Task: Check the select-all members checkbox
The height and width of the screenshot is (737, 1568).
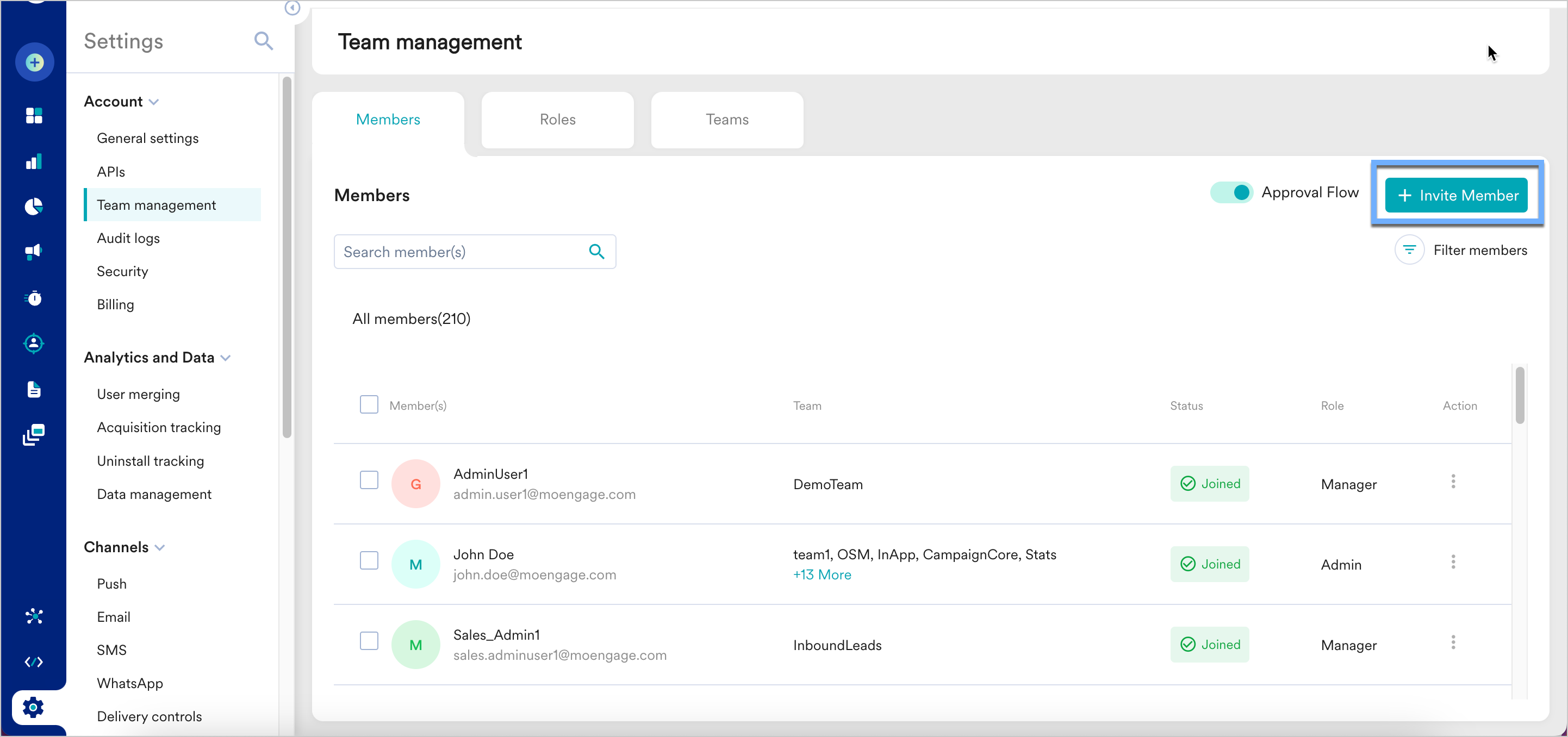Action: (x=369, y=404)
